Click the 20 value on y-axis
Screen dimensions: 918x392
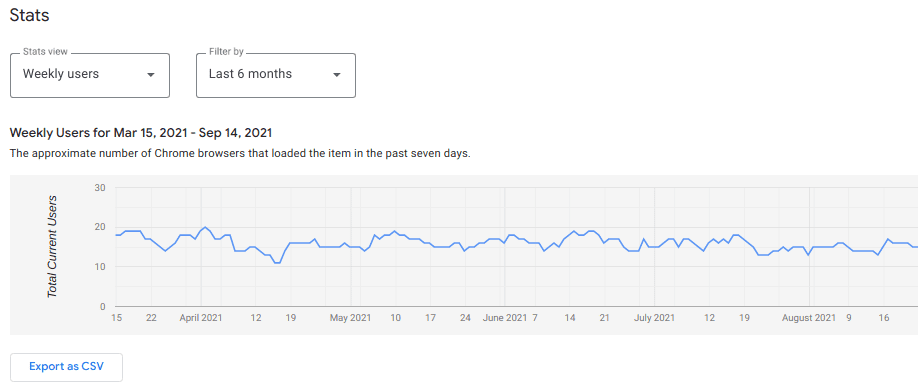point(98,227)
